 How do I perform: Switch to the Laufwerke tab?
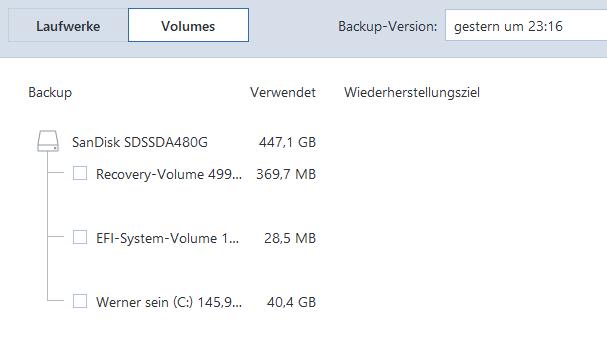point(68,26)
